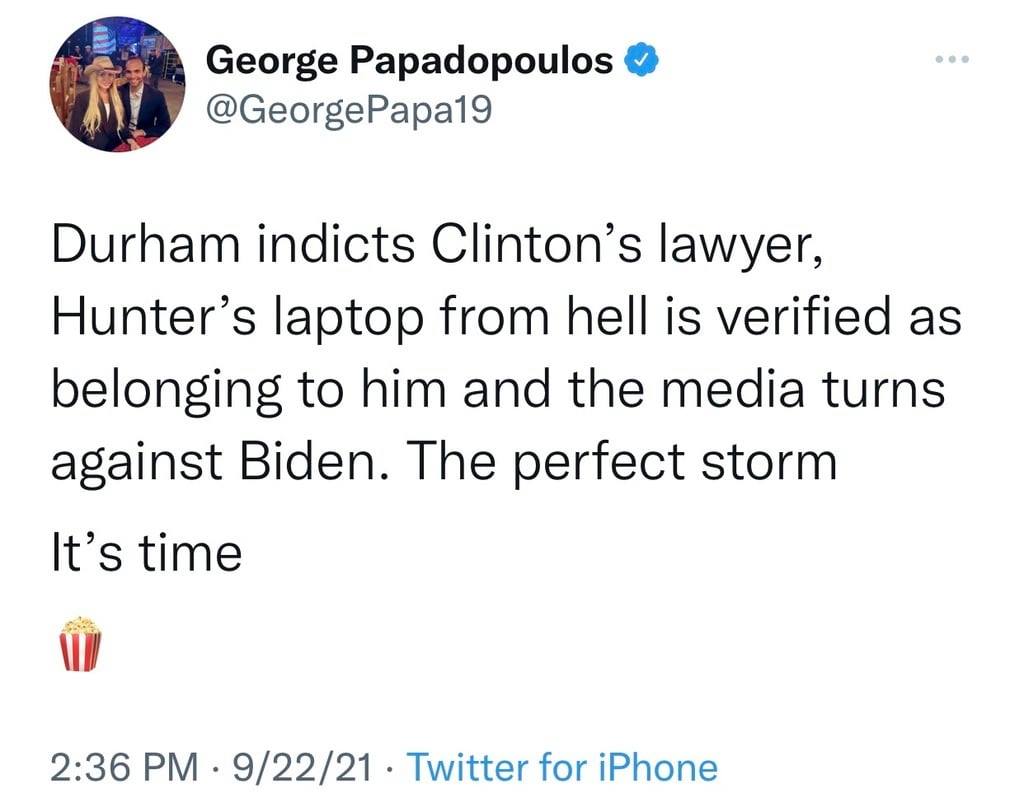
Task: Click the blue verified badge icon
Action: (x=641, y=61)
